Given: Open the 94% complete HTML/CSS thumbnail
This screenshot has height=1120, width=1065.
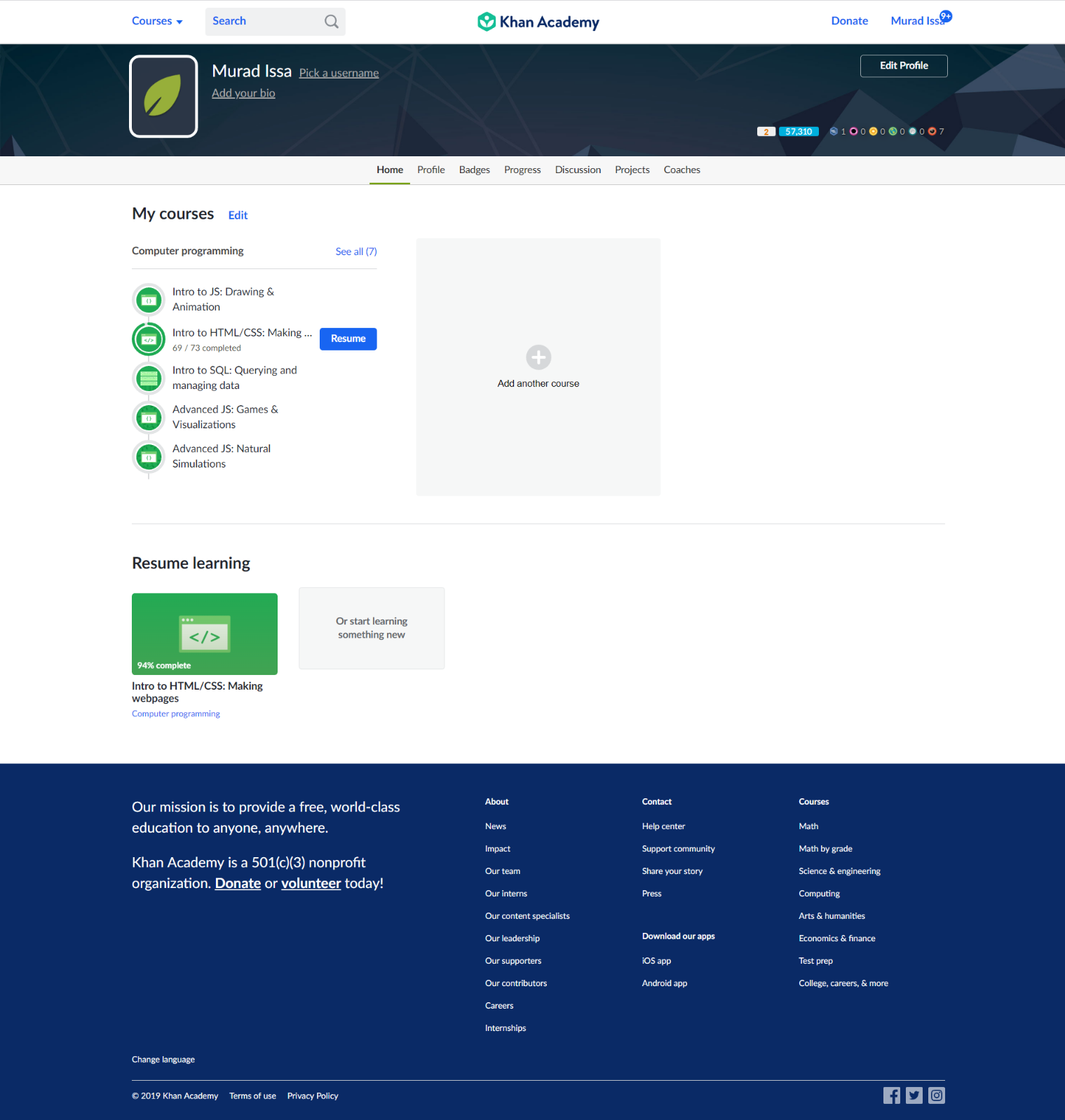Looking at the screenshot, I should tap(205, 634).
